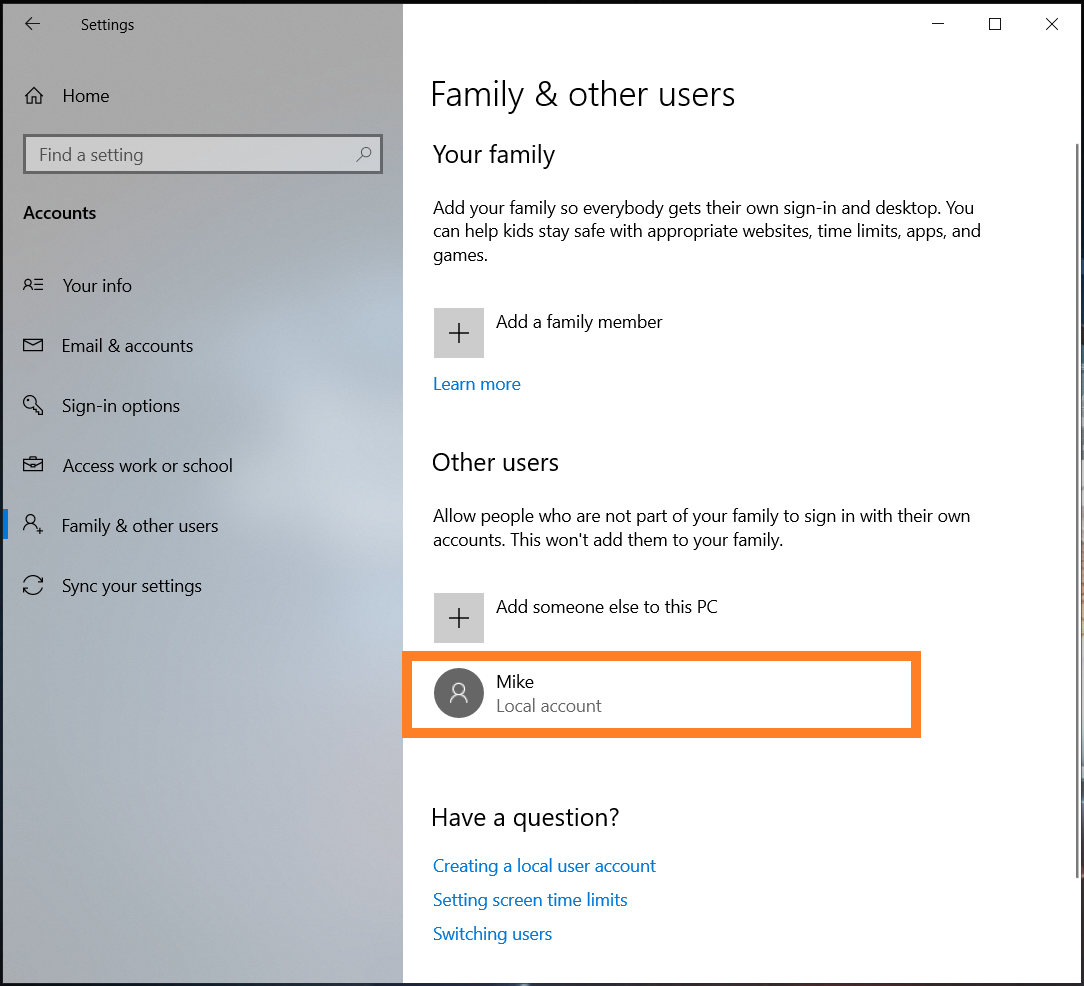Maximize the Settings window
The width and height of the screenshot is (1084, 986).
pos(995,24)
